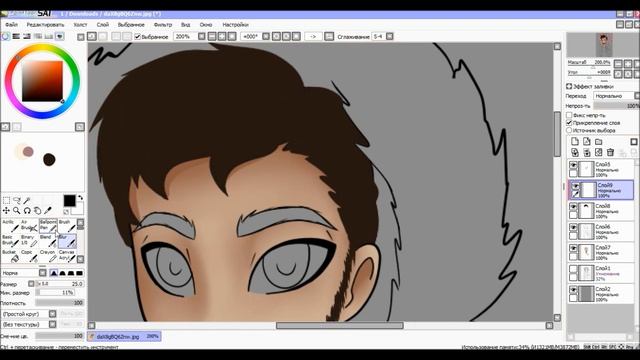Select the Eyedropper color picker tool
640x360 pixels.
click(x=48, y=211)
